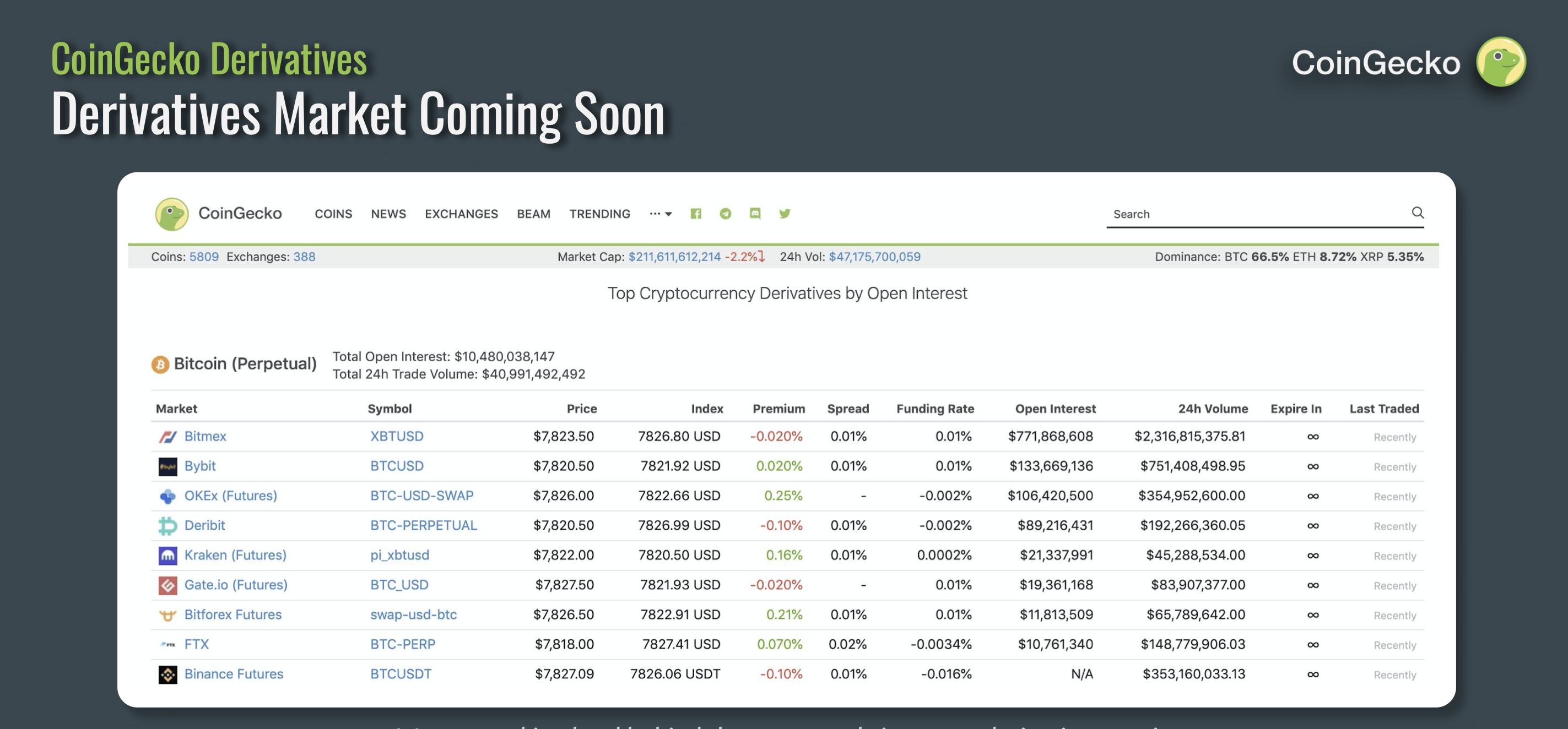Open the BEAM menu item
The width and height of the screenshot is (1568, 729).
[x=534, y=214]
